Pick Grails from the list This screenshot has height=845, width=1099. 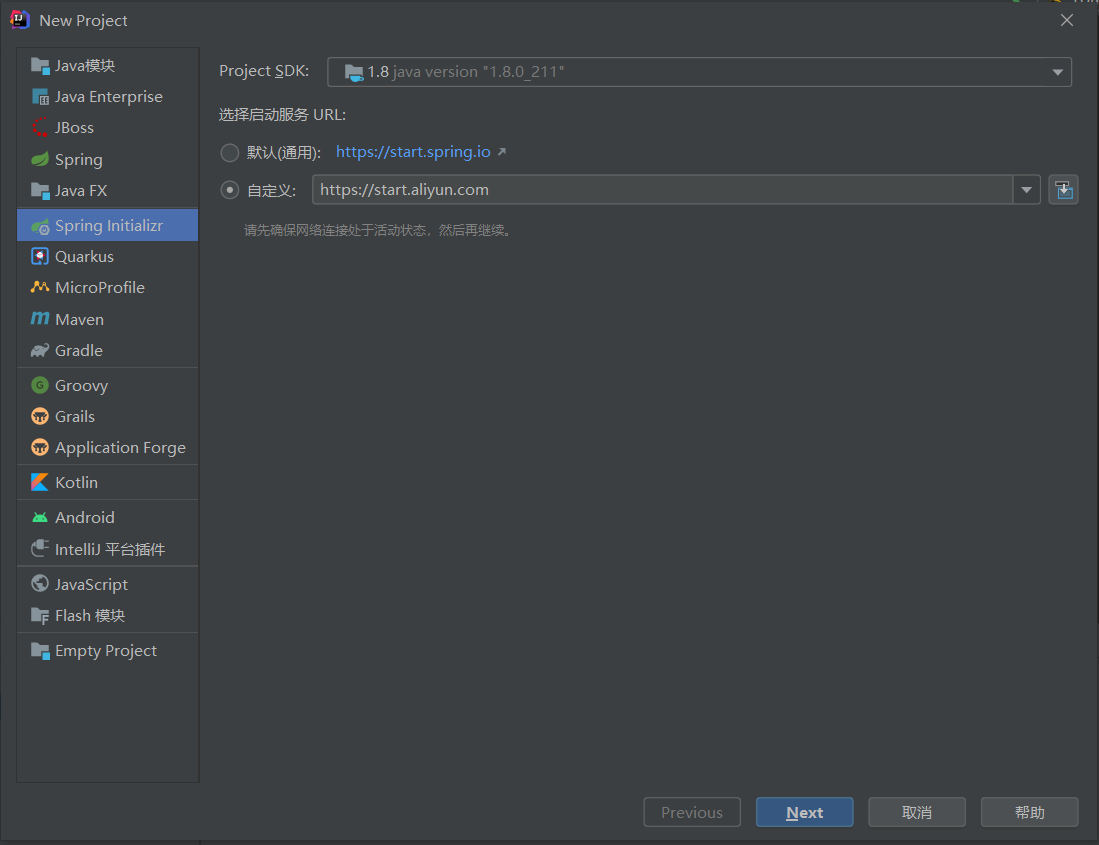click(107, 416)
